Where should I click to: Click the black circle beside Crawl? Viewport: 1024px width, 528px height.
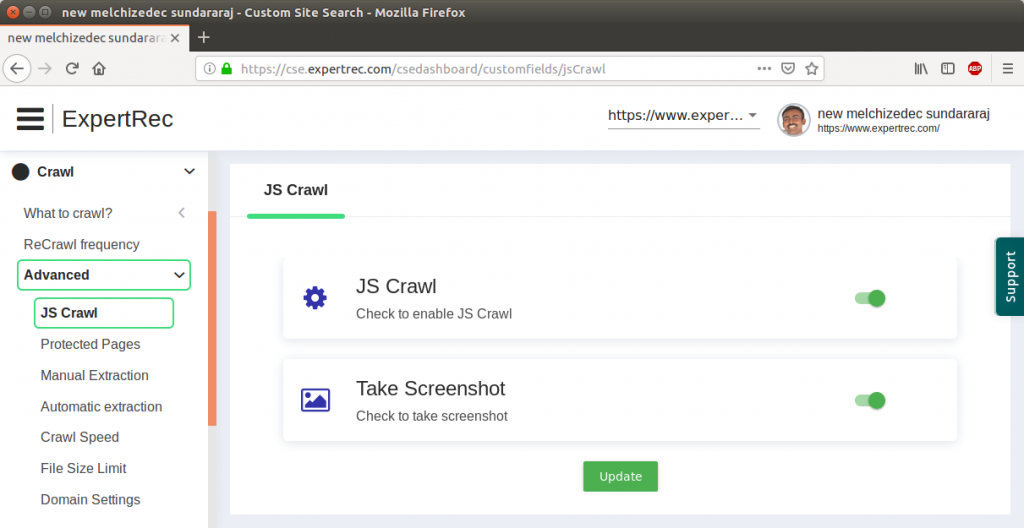pyautogui.click(x=21, y=172)
